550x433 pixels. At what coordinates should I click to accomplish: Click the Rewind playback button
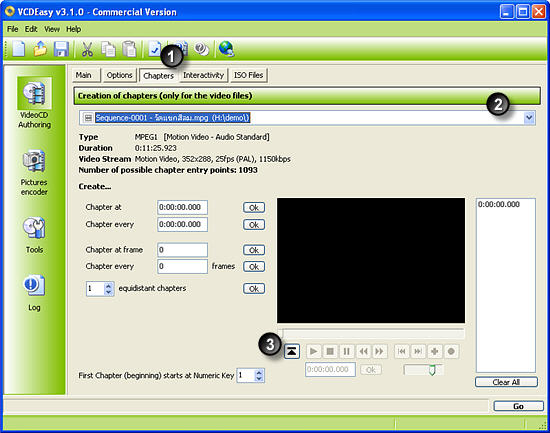click(x=363, y=351)
